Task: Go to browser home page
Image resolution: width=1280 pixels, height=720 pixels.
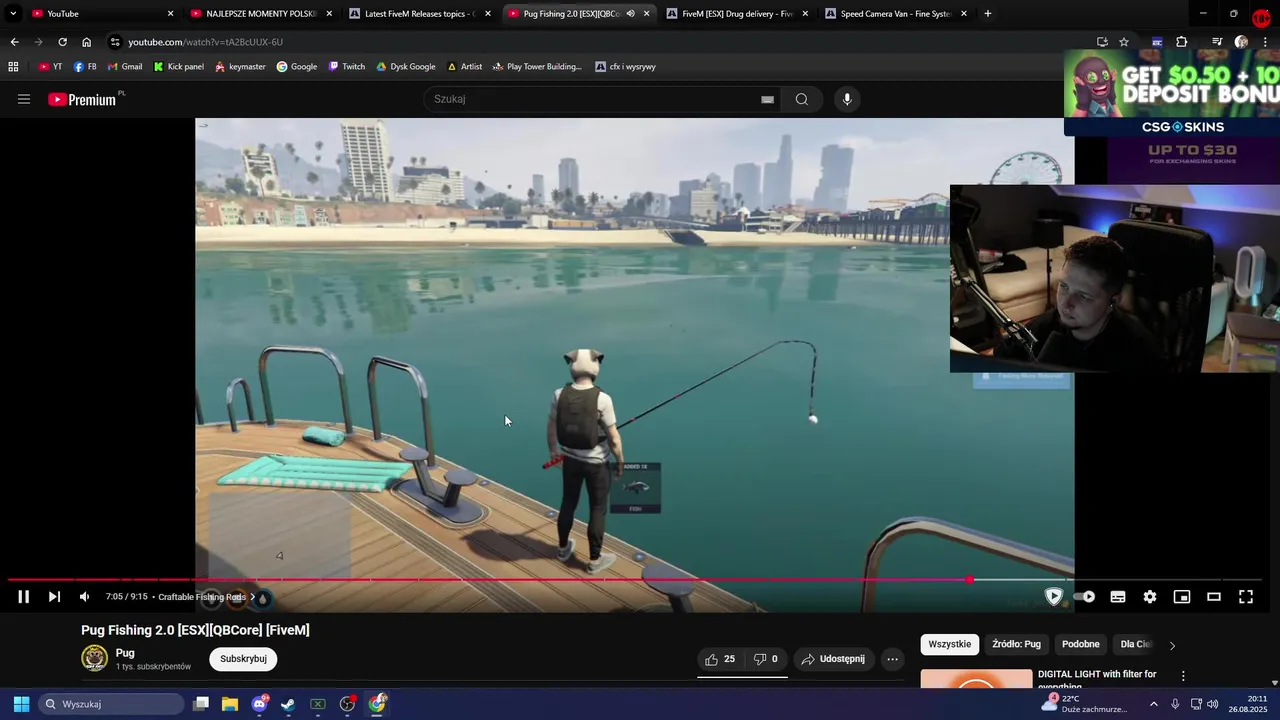Action: click(86, 42)
